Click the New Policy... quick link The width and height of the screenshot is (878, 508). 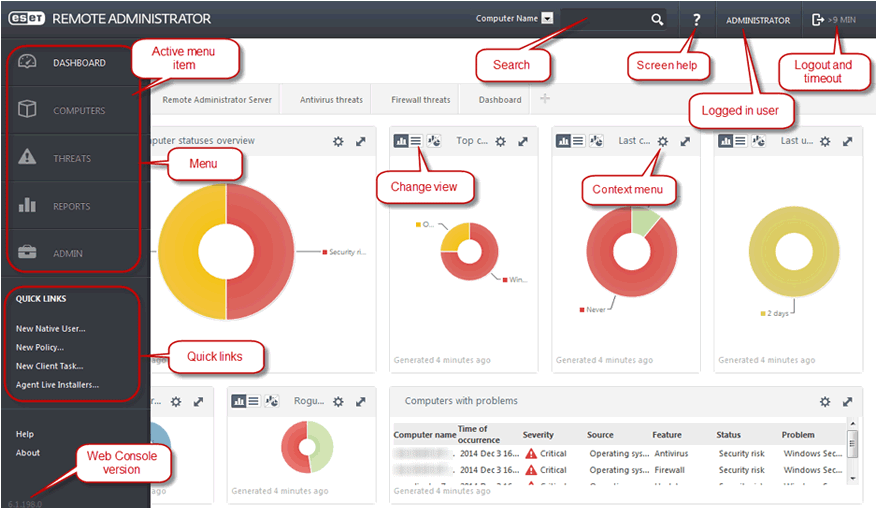point(40,347)
